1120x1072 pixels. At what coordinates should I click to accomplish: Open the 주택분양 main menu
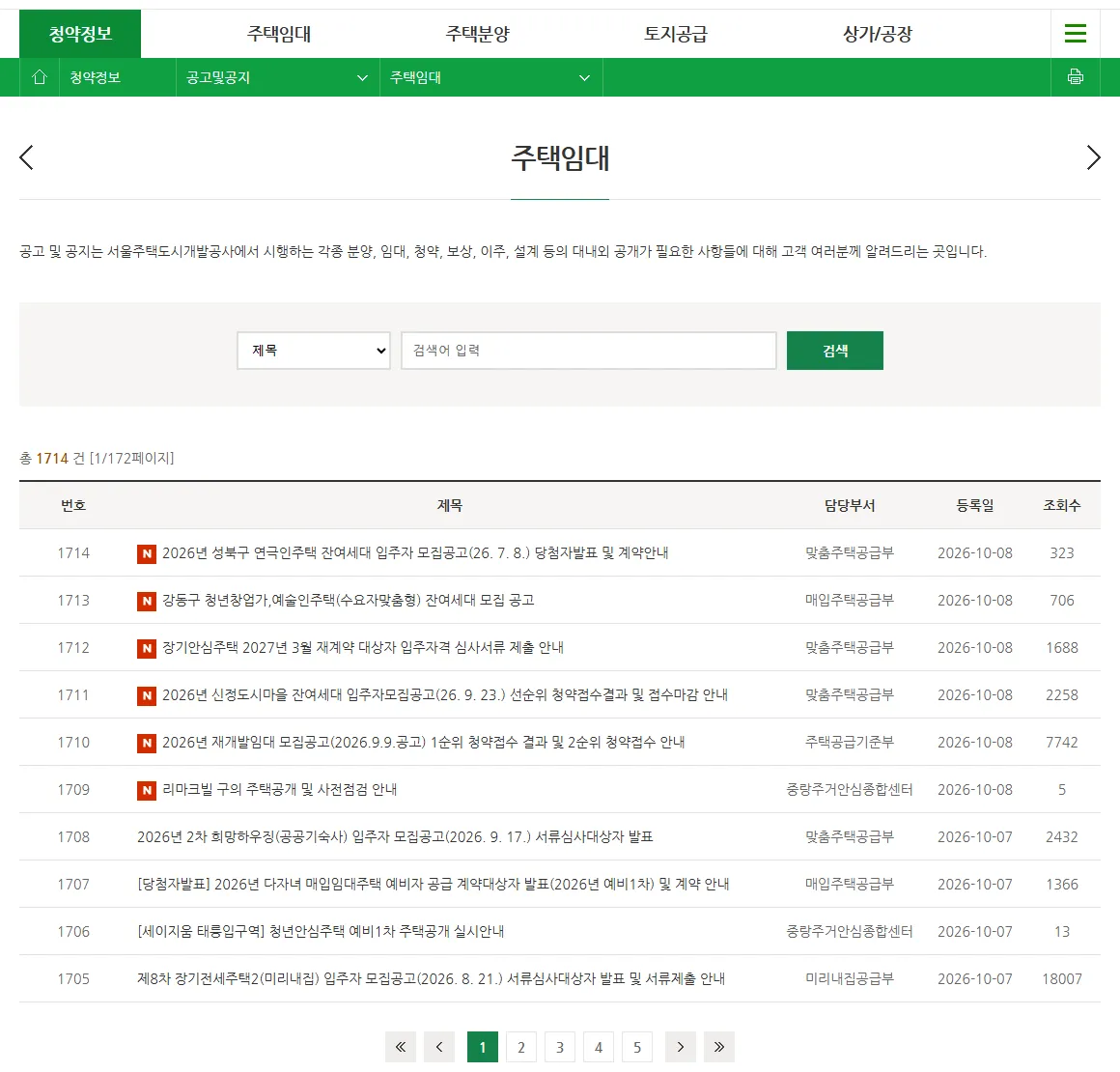coord(478,34)
